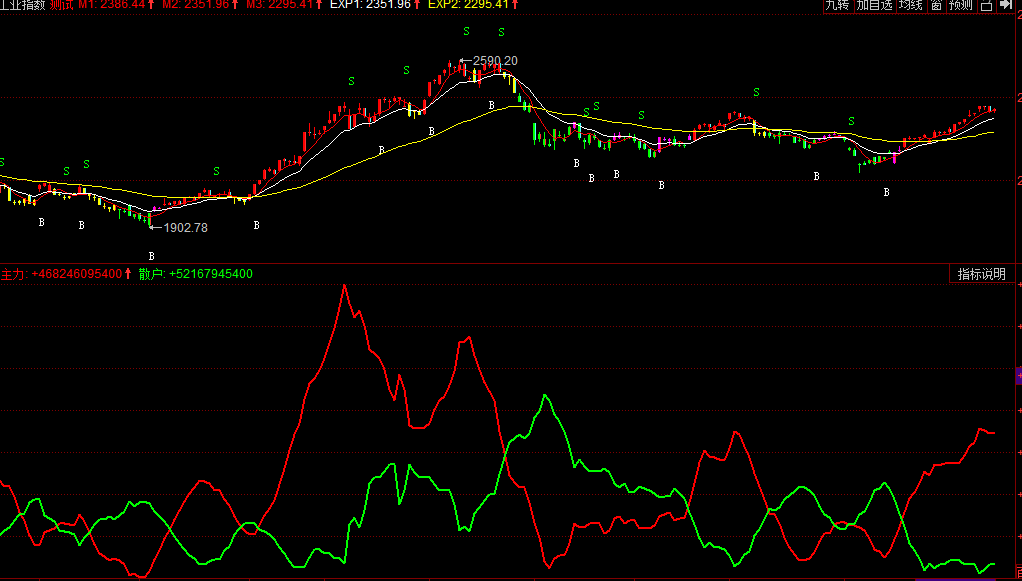This screenshot has height=581, width=1022.
Task: Open the 窗 window icon
Action: tap(936, 5)
